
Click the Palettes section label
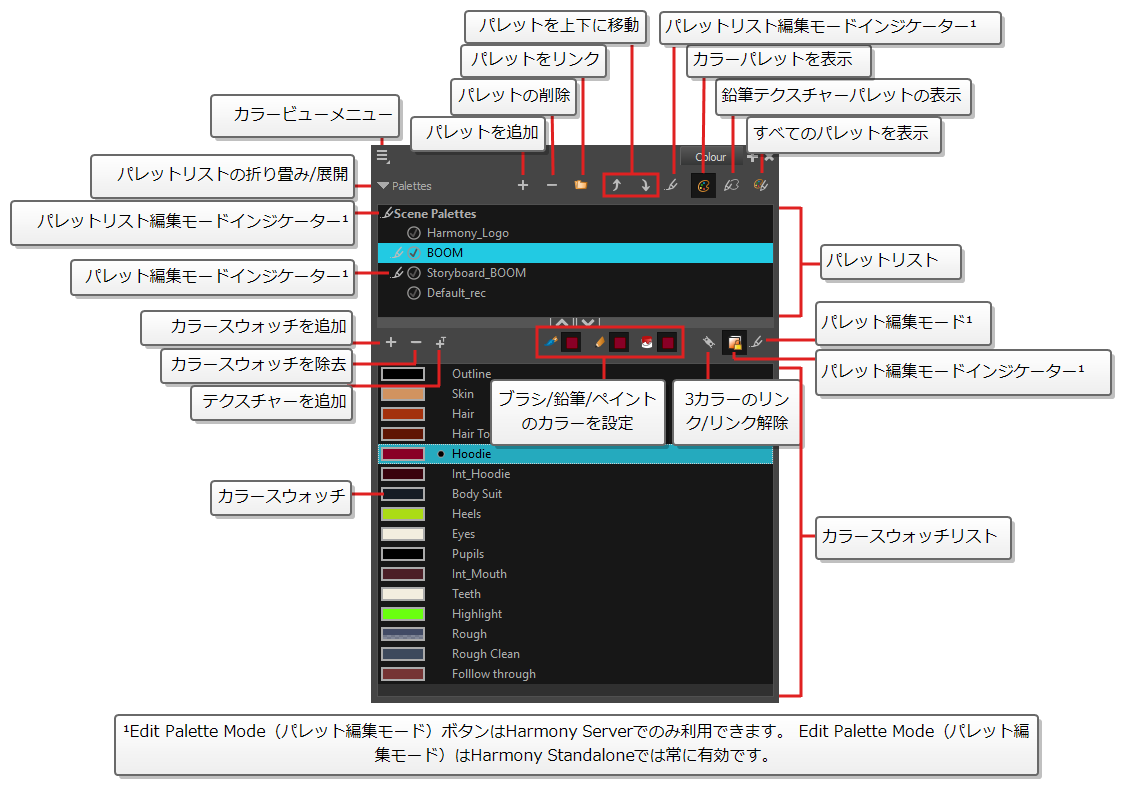[x=412, y=186]
